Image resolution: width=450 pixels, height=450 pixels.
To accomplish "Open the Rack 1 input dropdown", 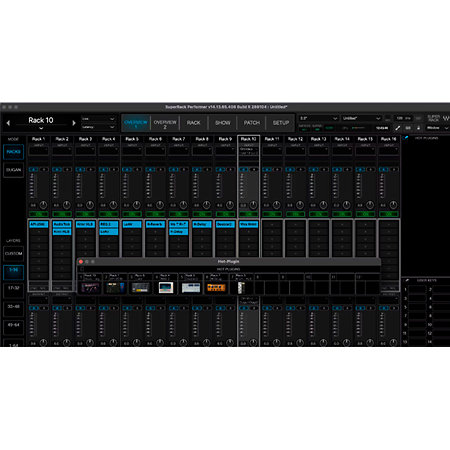I will [39, 151].
